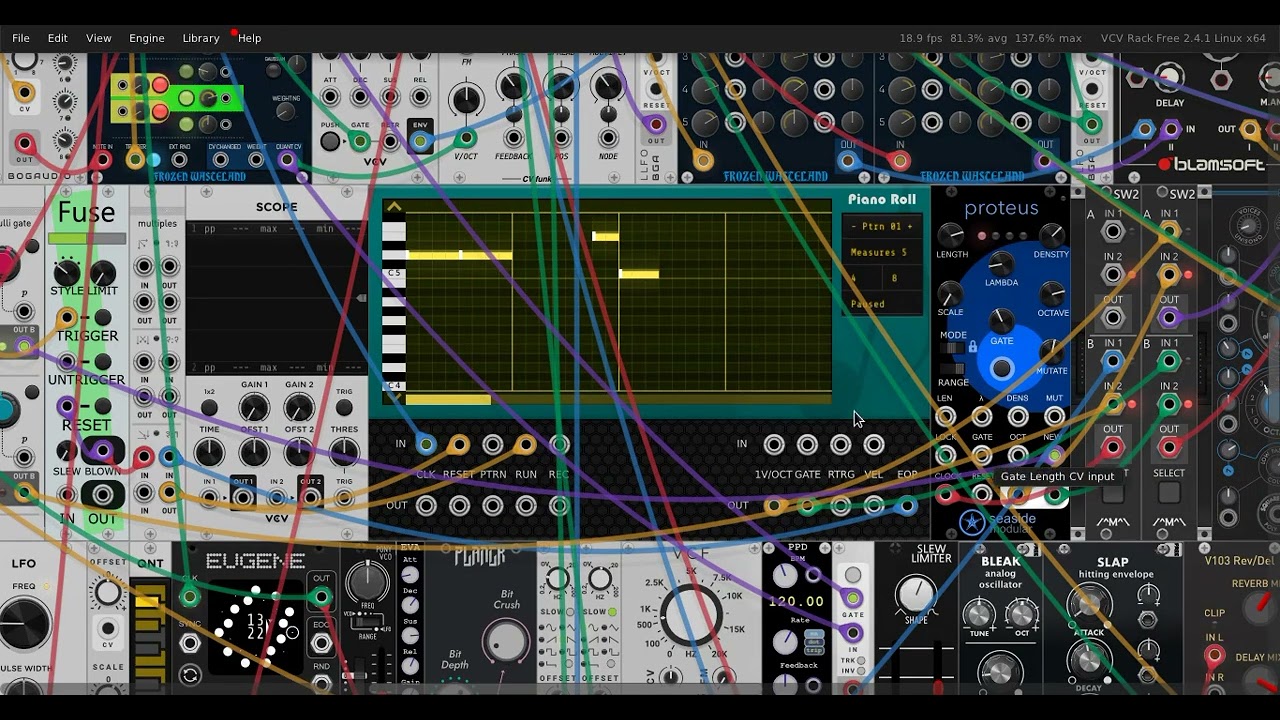Toggle the Proteus MODE switch
The height and width of the screenshot is (720, 1280).
(954, 348)
